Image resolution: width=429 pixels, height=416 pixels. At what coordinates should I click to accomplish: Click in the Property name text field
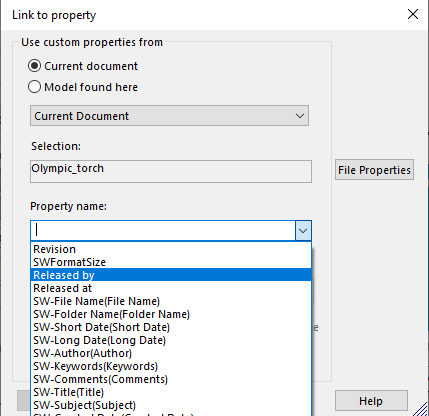(163, 230)
